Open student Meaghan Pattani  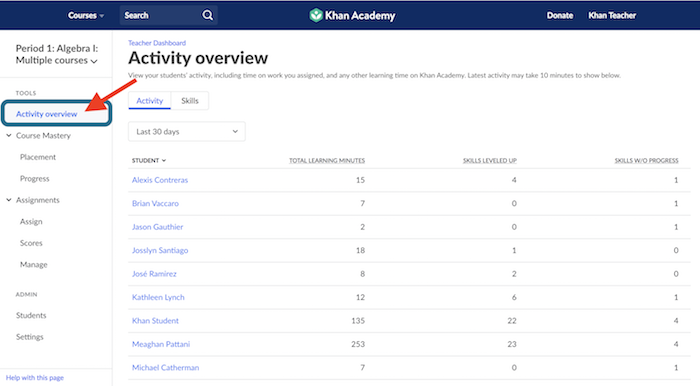pyautogui.click(x=161, y=344)
